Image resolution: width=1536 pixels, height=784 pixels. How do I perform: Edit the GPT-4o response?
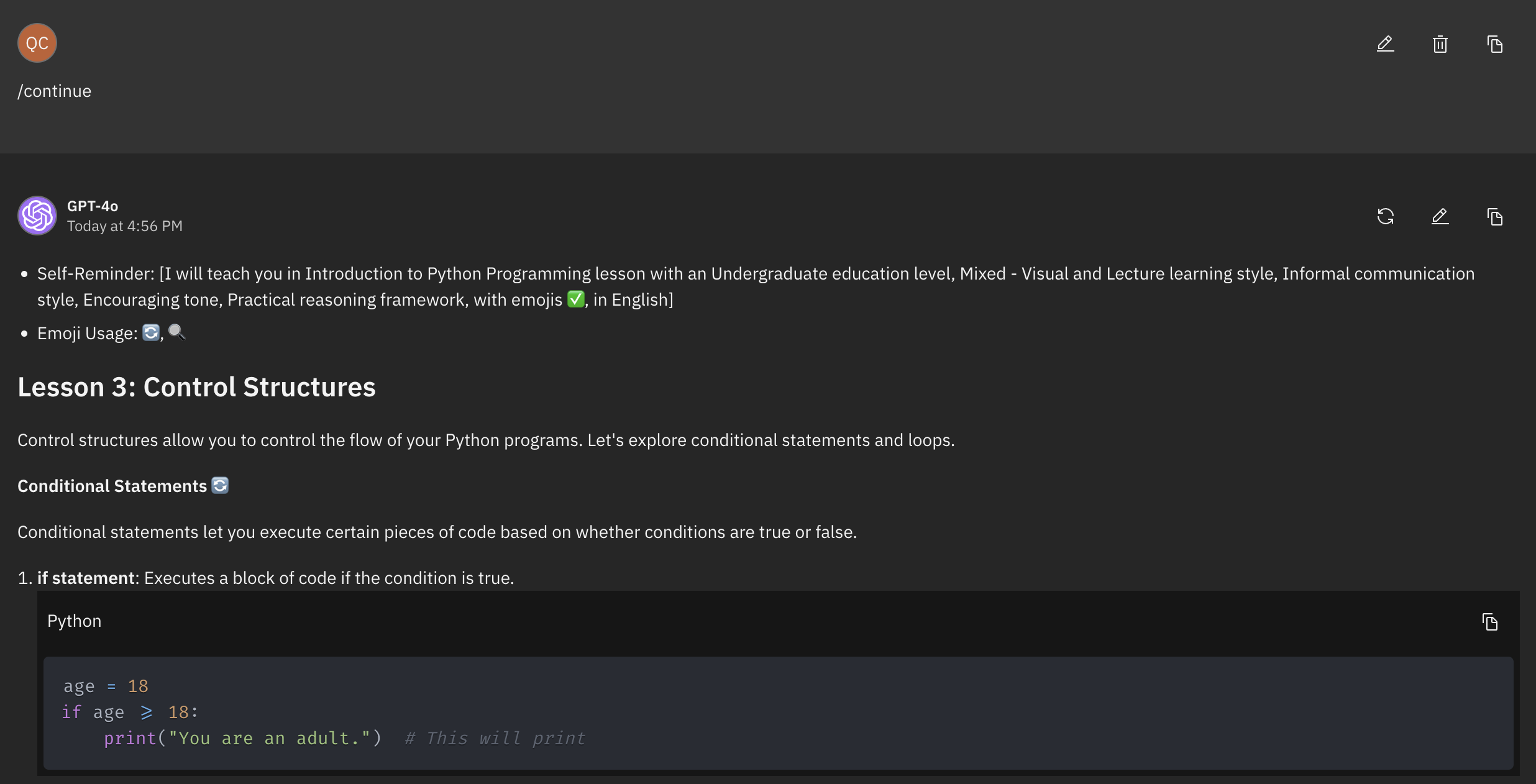point(1440,217)
